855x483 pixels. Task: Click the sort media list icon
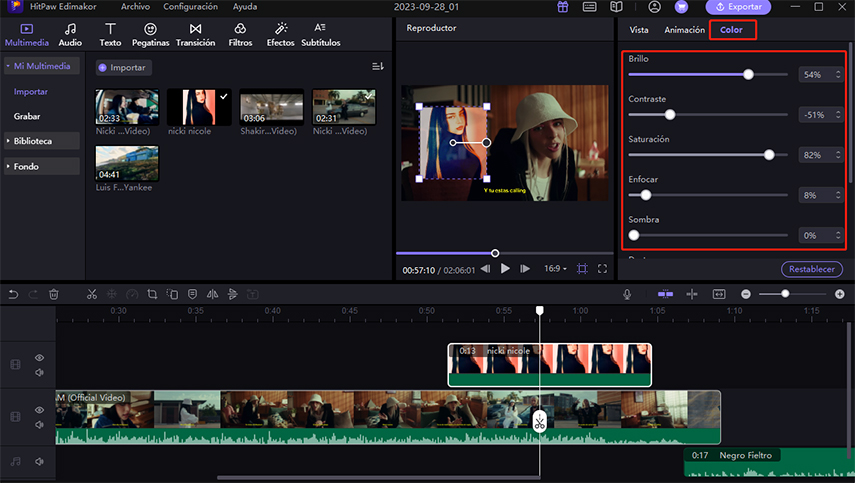coord(378,67)
